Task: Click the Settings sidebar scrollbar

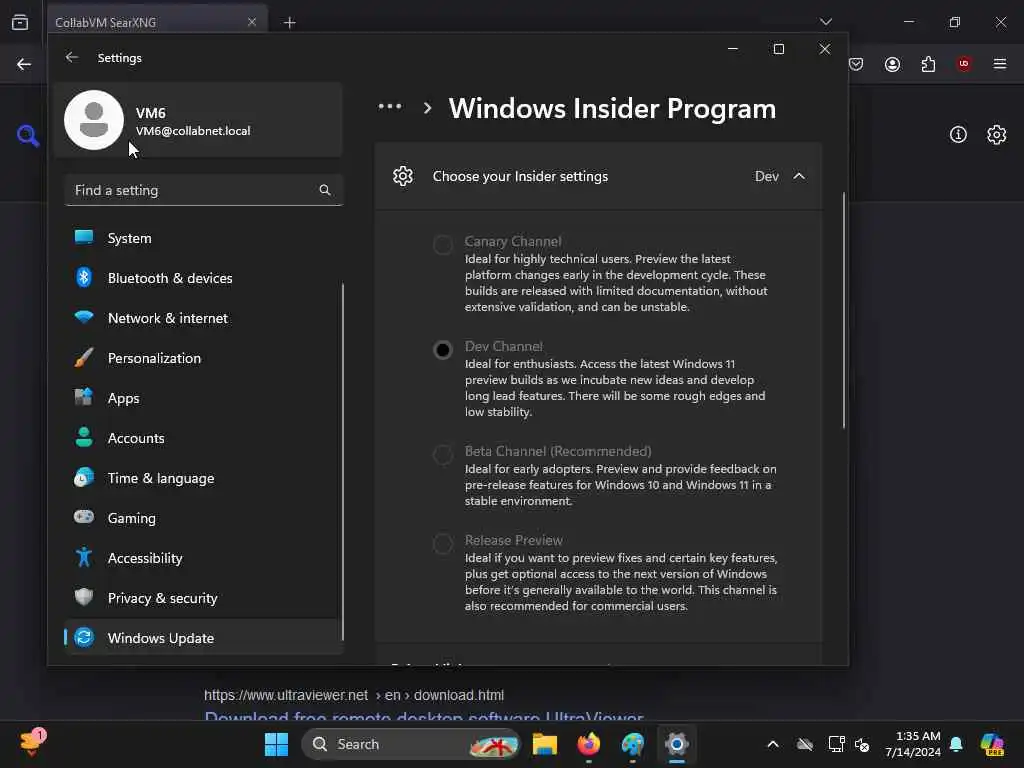Action: (342, 461)
